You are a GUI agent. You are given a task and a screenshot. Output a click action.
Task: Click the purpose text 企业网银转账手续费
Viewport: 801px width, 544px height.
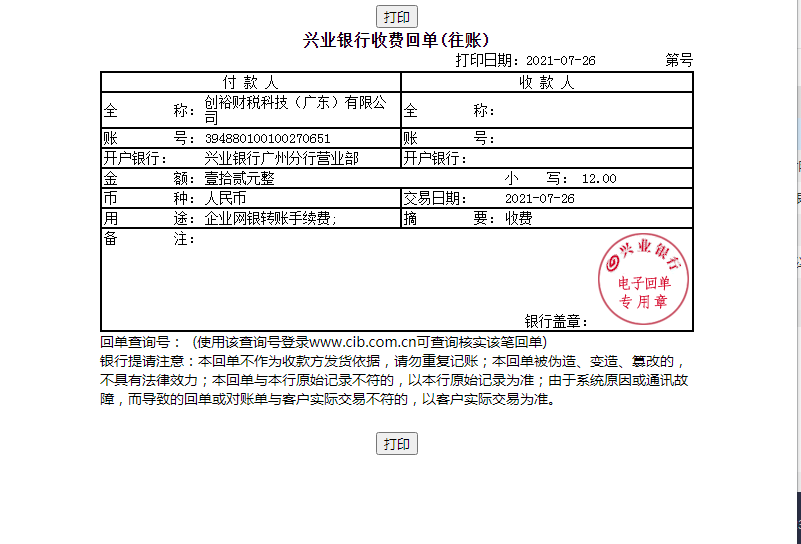tap(270, 218)
